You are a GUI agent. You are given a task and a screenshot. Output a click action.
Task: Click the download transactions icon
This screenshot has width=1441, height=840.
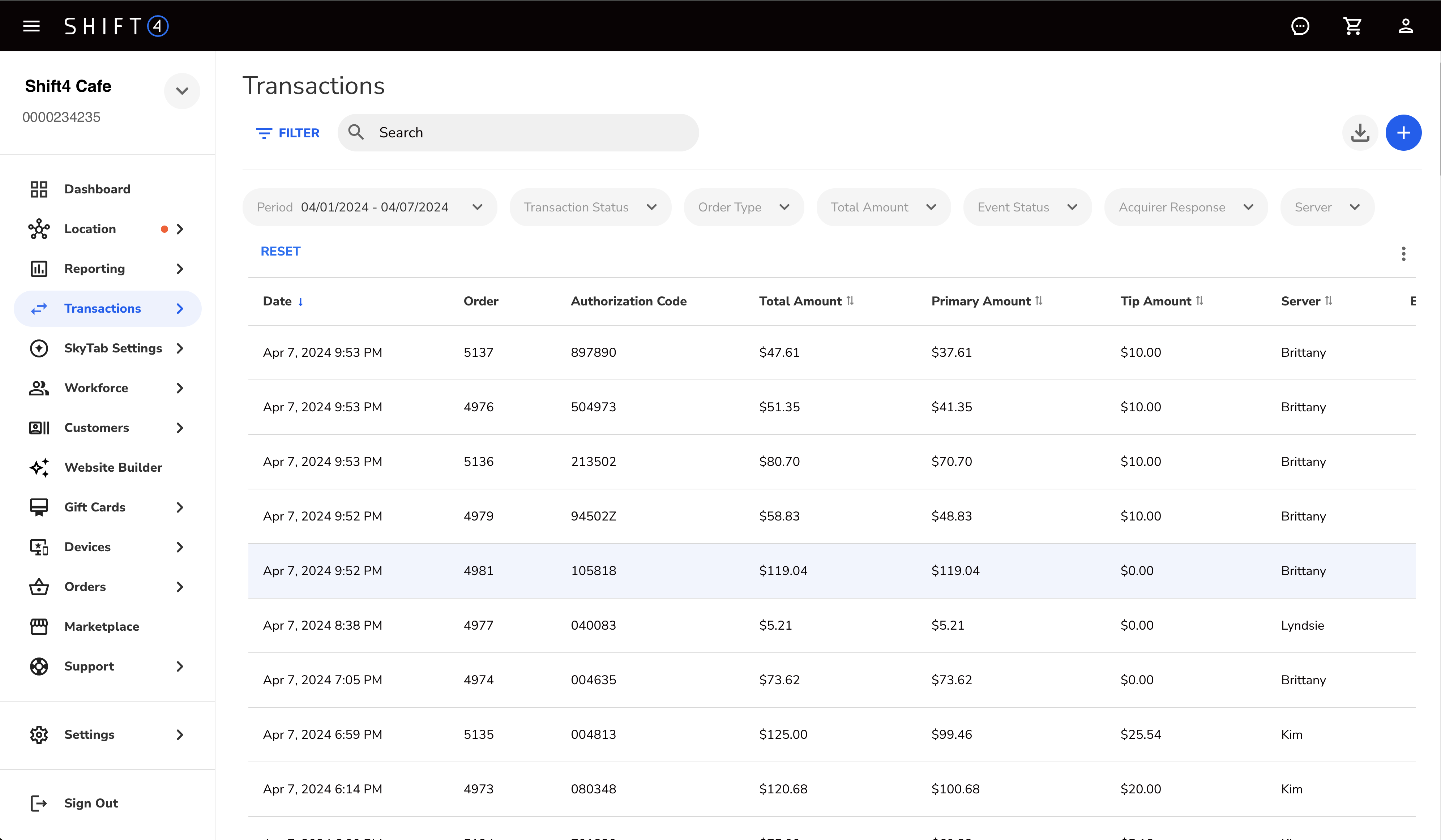coord(1360,133)
